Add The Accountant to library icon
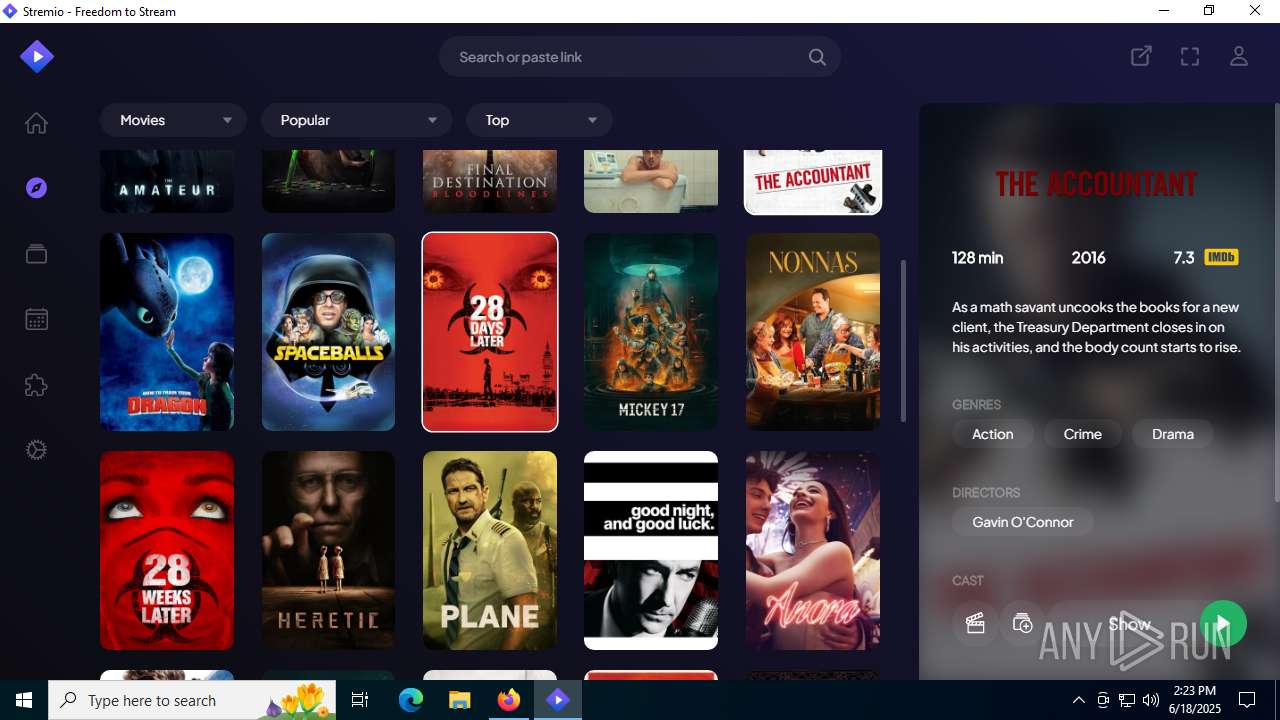The height and width of the screenshot is (720, 1280). pos(1022,624)
